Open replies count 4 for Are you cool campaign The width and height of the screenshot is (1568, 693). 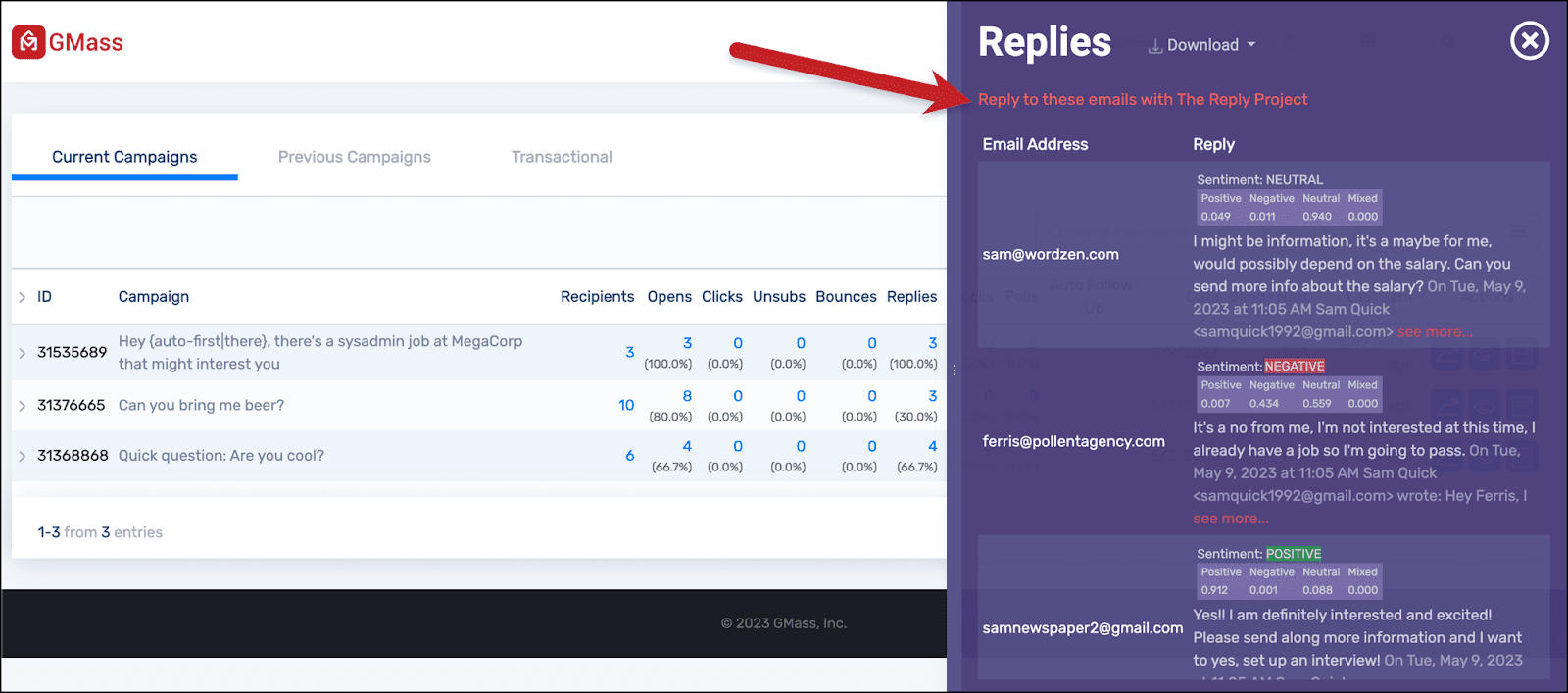pyautogui.click(x=933, y=446)
